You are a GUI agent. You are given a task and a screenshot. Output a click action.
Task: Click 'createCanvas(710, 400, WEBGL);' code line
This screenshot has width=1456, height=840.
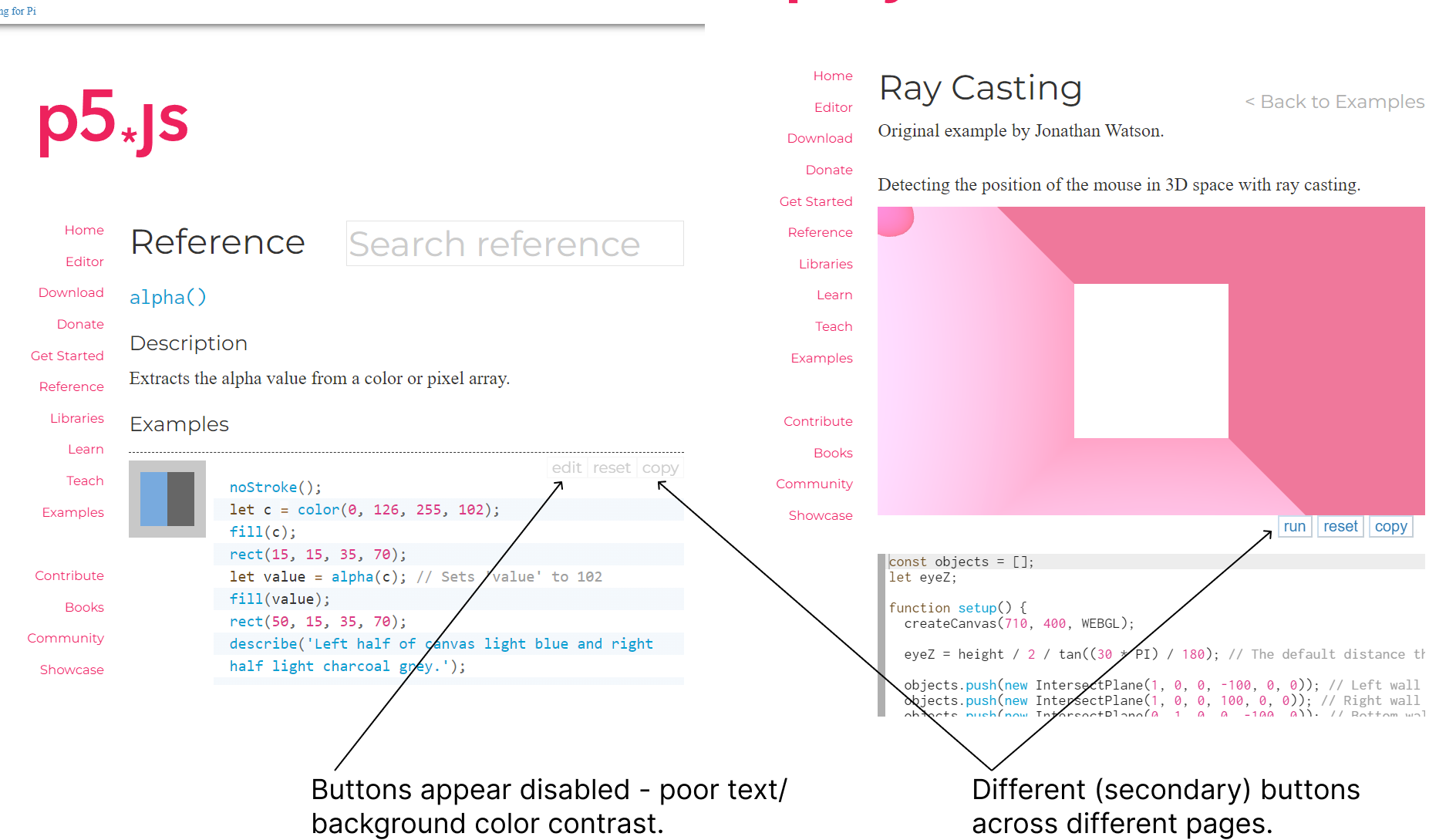(1020, 623)
